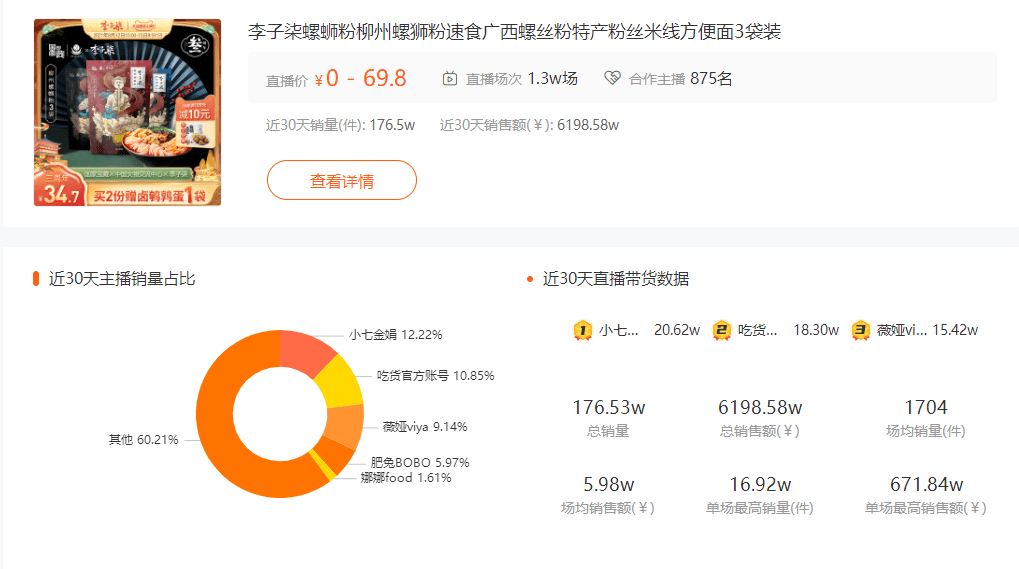Screen dimensions: 1019x569
Task: Select the 肥兔BOBO donut slice
Action: pos(335,455)
